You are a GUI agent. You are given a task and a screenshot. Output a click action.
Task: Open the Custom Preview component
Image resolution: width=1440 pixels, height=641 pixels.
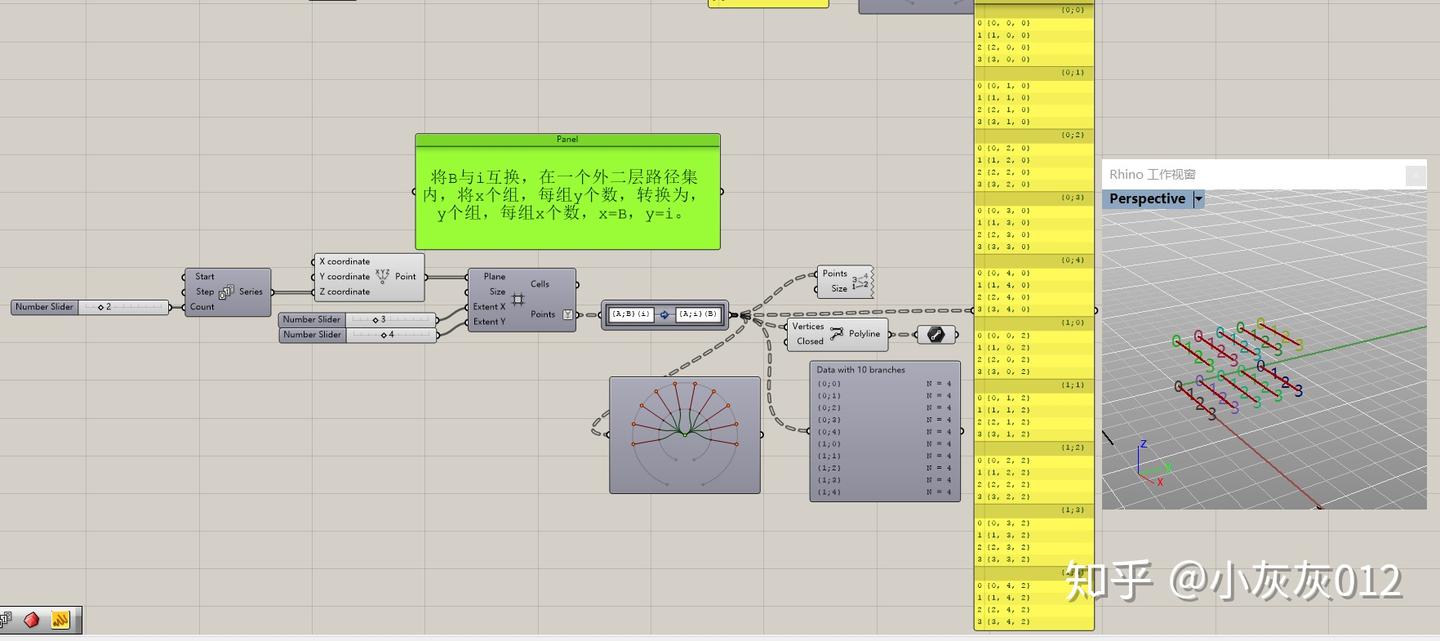[938, 334]
